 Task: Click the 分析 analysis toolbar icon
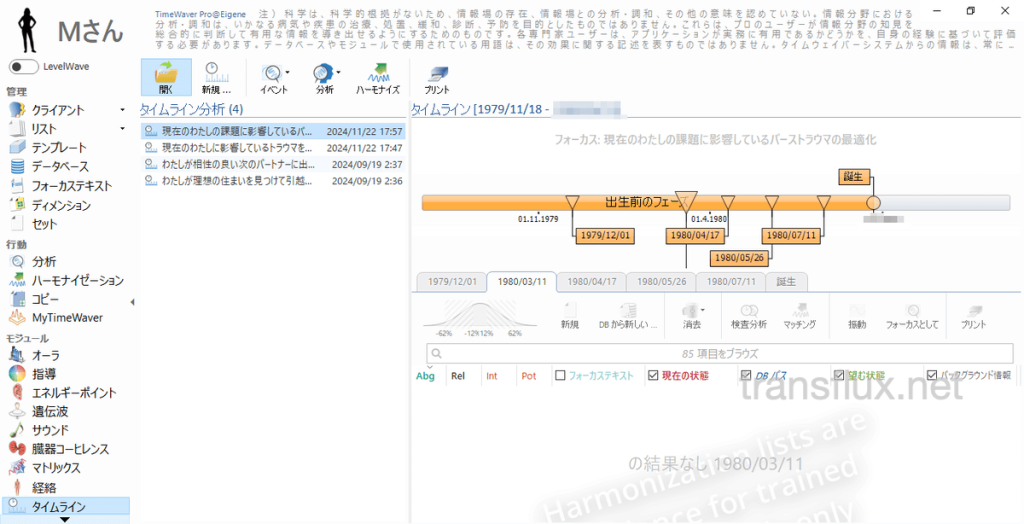click(324, 78)
